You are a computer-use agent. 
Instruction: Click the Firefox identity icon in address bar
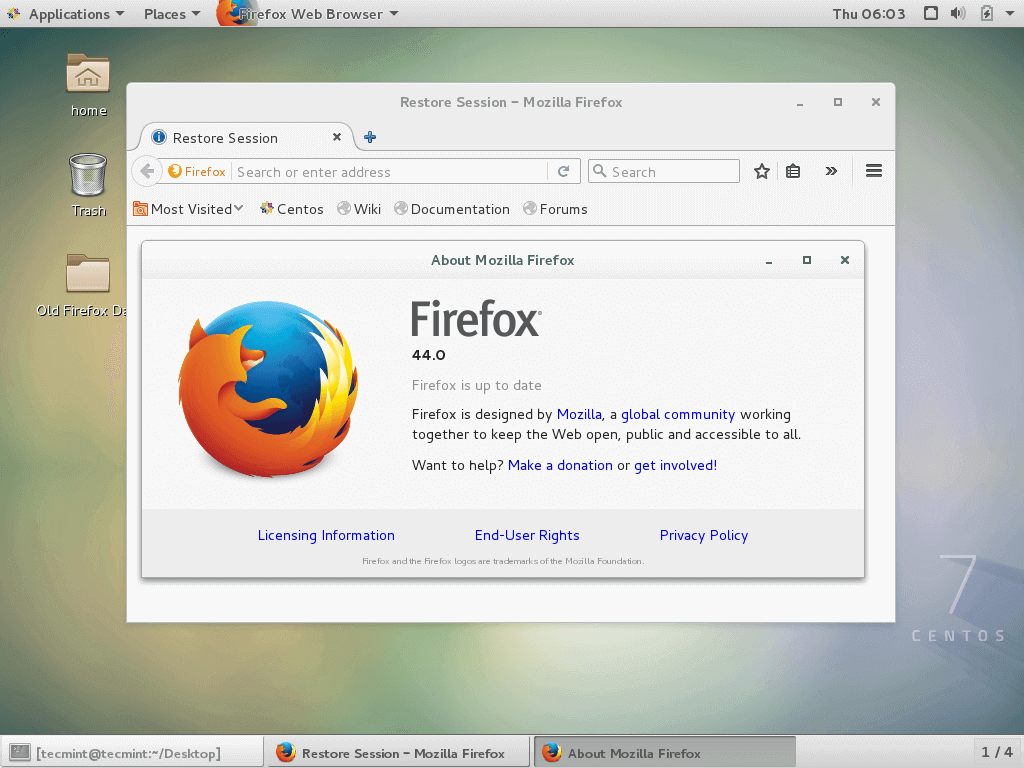(197, 172)
